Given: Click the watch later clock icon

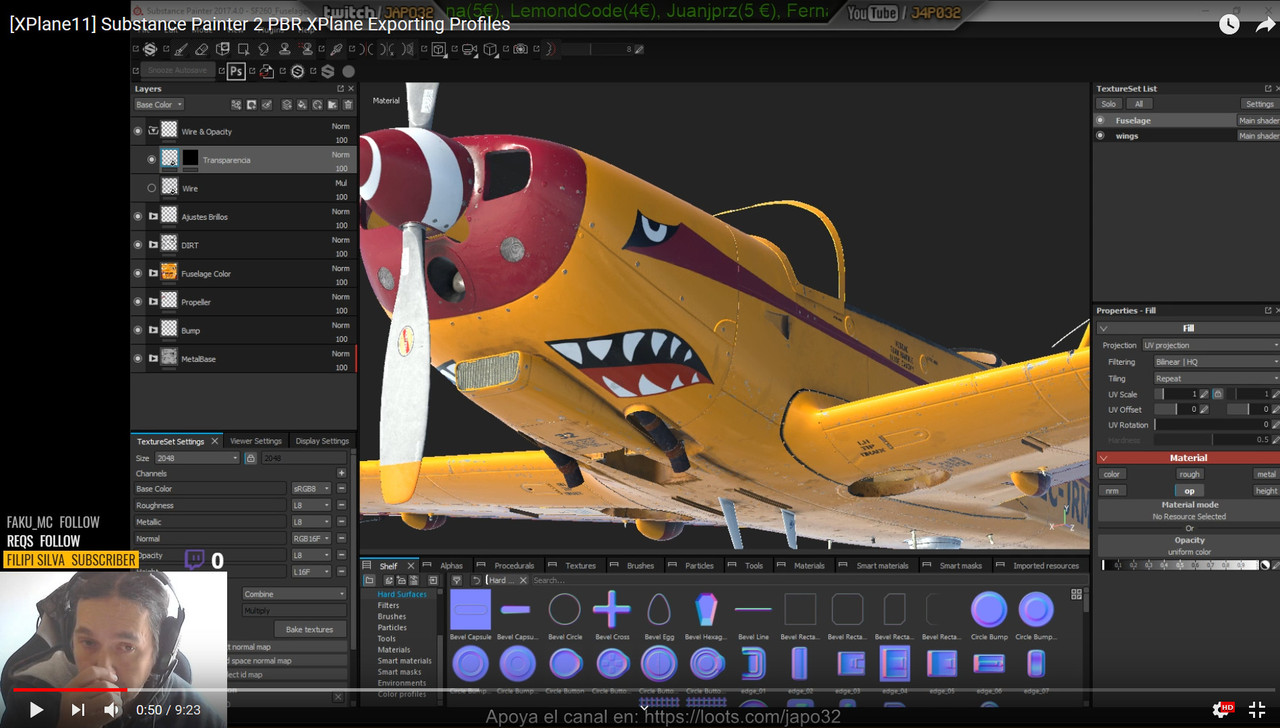Looking at the screenshot, I should click(x=1229, y=24).
